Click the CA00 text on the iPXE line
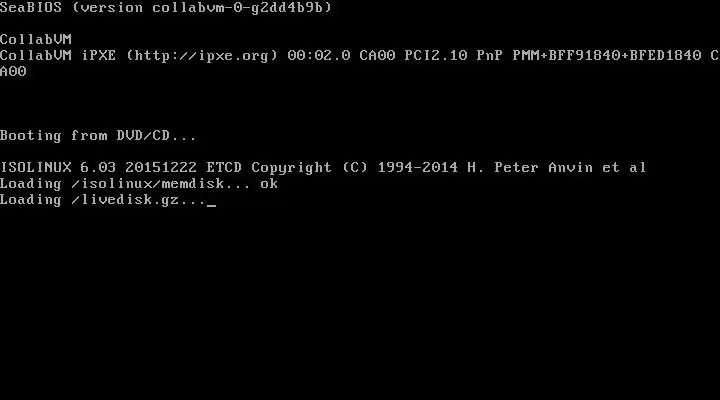Viewport: 720px width, 400px height. [x=377, y=56]
